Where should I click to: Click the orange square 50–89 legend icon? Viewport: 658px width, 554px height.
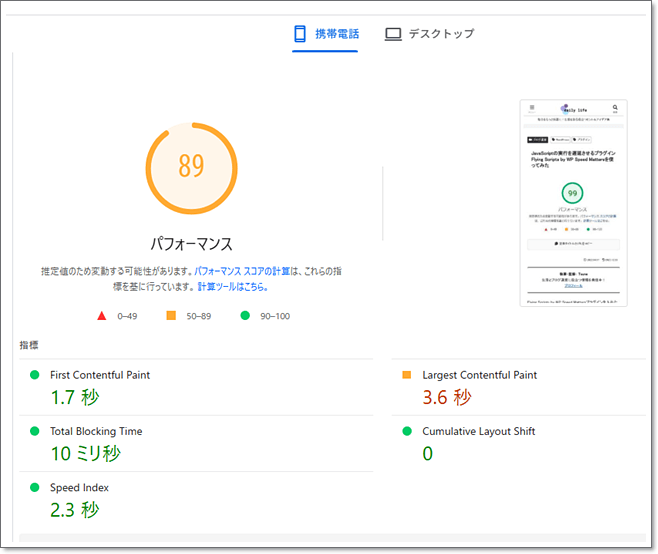click(x=171, y=316)
